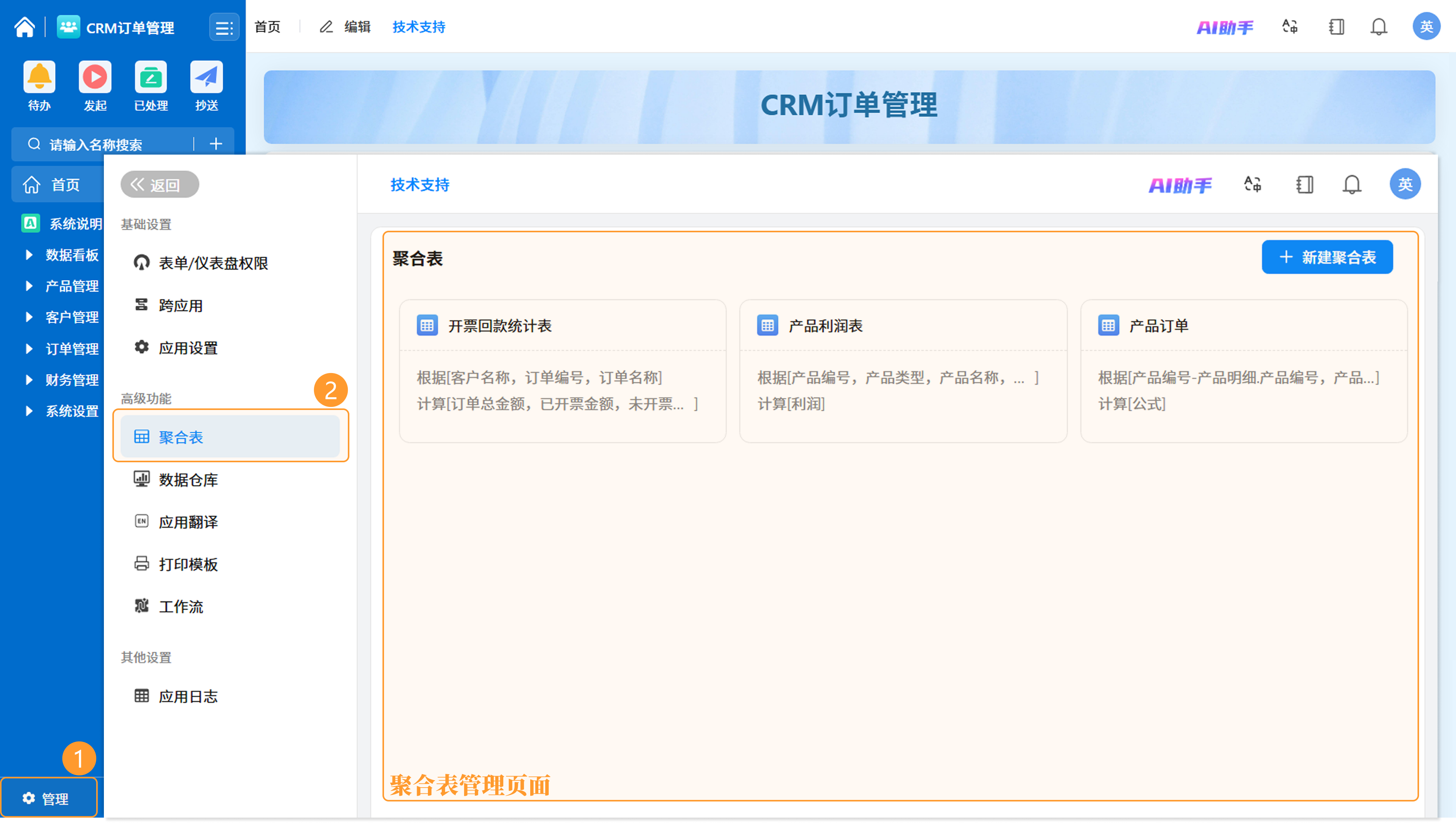Click the translate icon in inner panel header
This screenshot has width=1456, height=823.
pos(1252,184)
